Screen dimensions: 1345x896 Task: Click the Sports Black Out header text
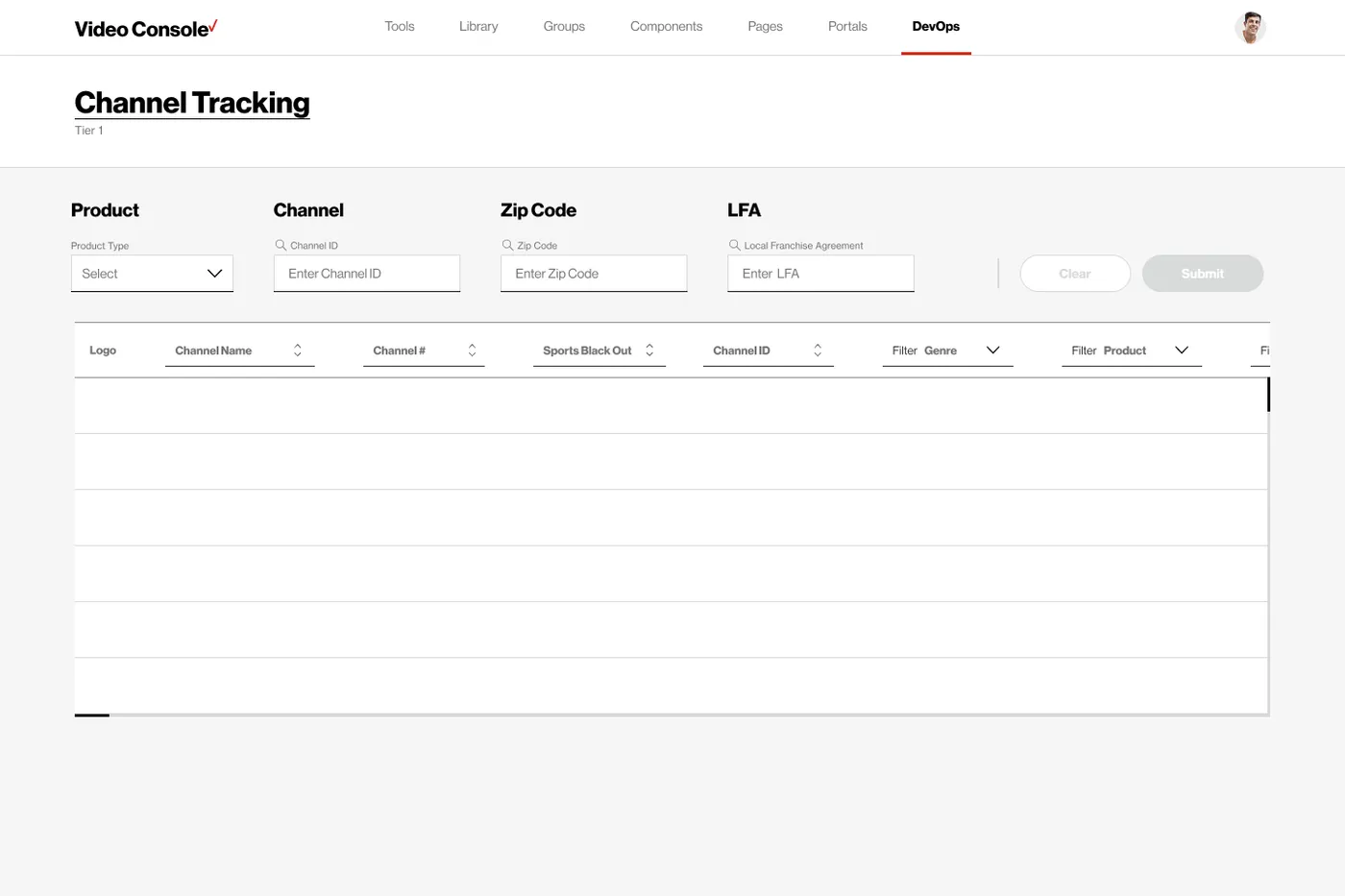click(587, 351)
